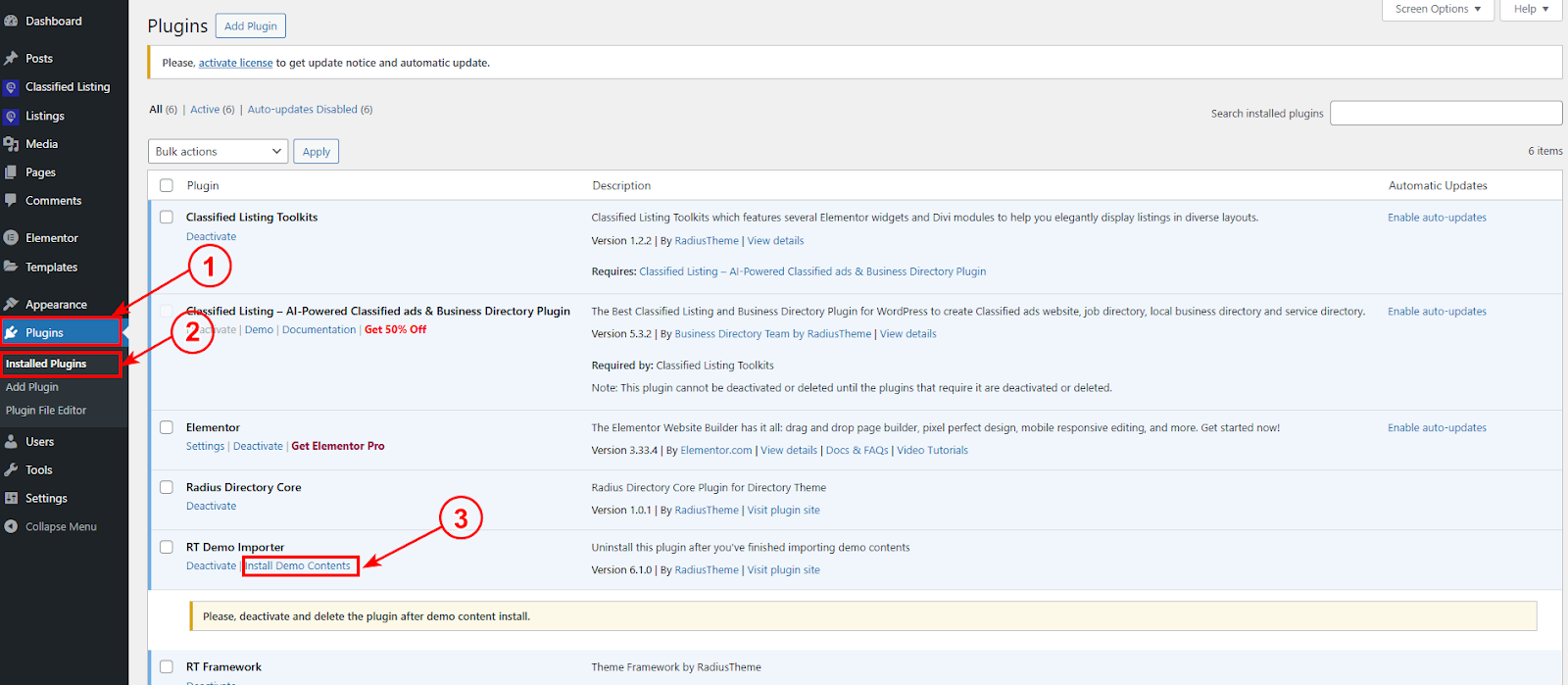The image size is (1568, 685).
Task: Open the Bulk actions dropdown
Action: point(218,151)
